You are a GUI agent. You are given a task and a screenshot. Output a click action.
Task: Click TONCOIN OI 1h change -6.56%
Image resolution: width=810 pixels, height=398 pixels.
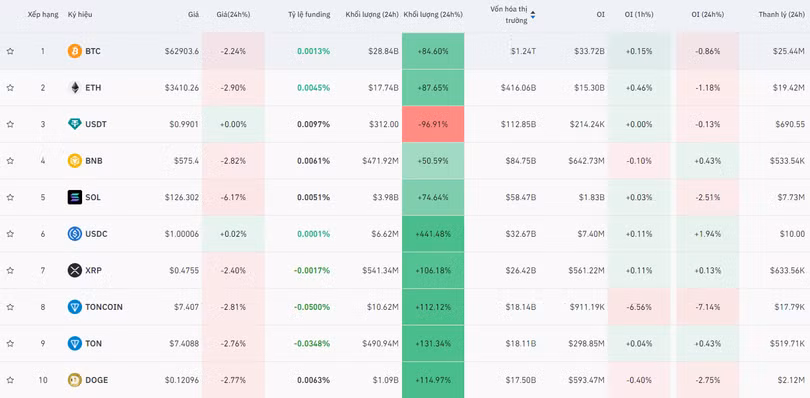(x=638, y=307)
